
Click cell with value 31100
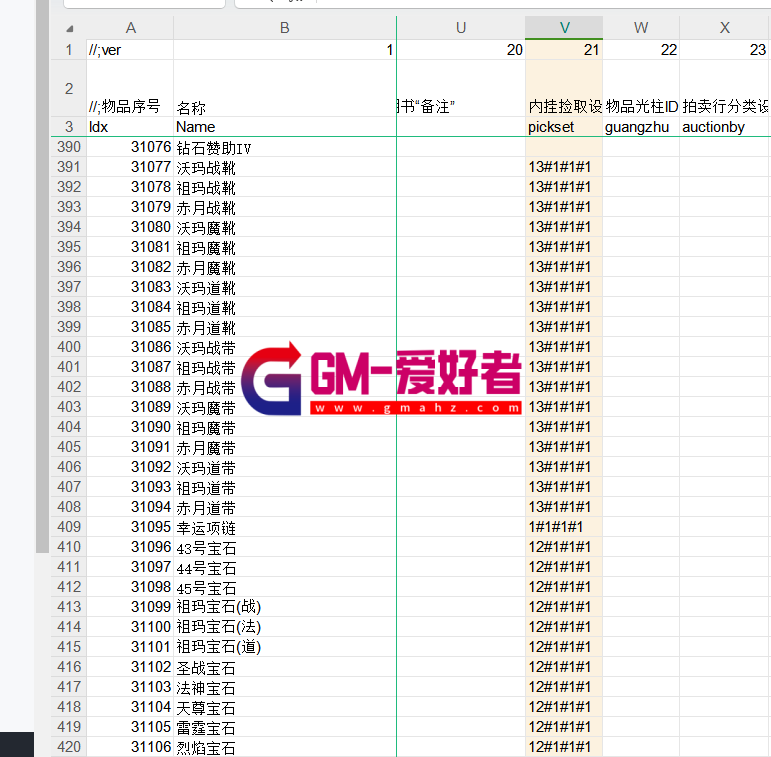(130, 627)
